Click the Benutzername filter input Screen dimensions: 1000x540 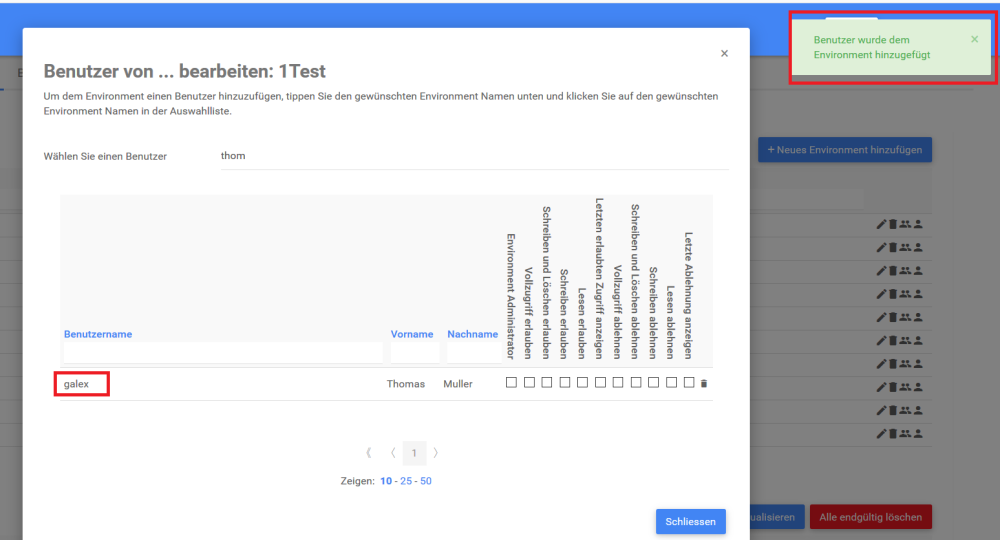[x=223, y=353]
